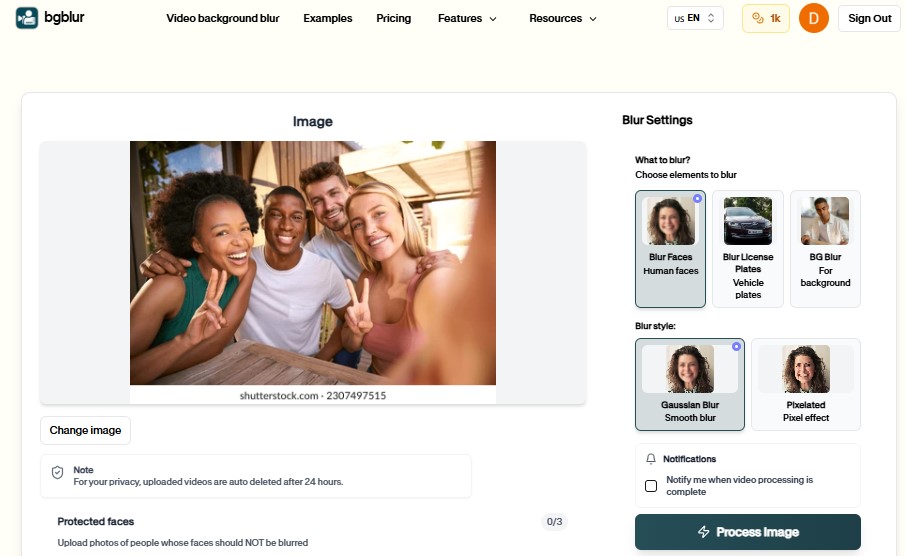The image size is (905, 556).
Task: Click the lightning bolt on Process Image
Action: pyautogui.click(x=703, y=532)
